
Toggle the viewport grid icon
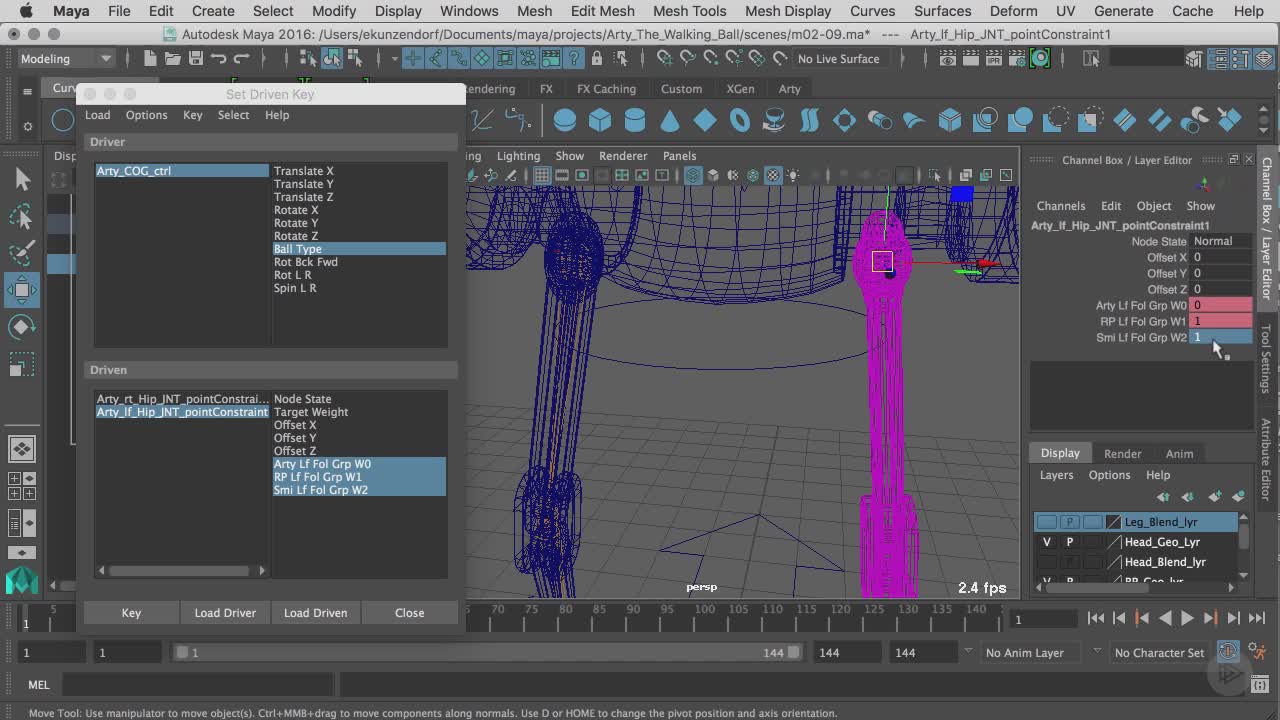[x=542, y=175]
